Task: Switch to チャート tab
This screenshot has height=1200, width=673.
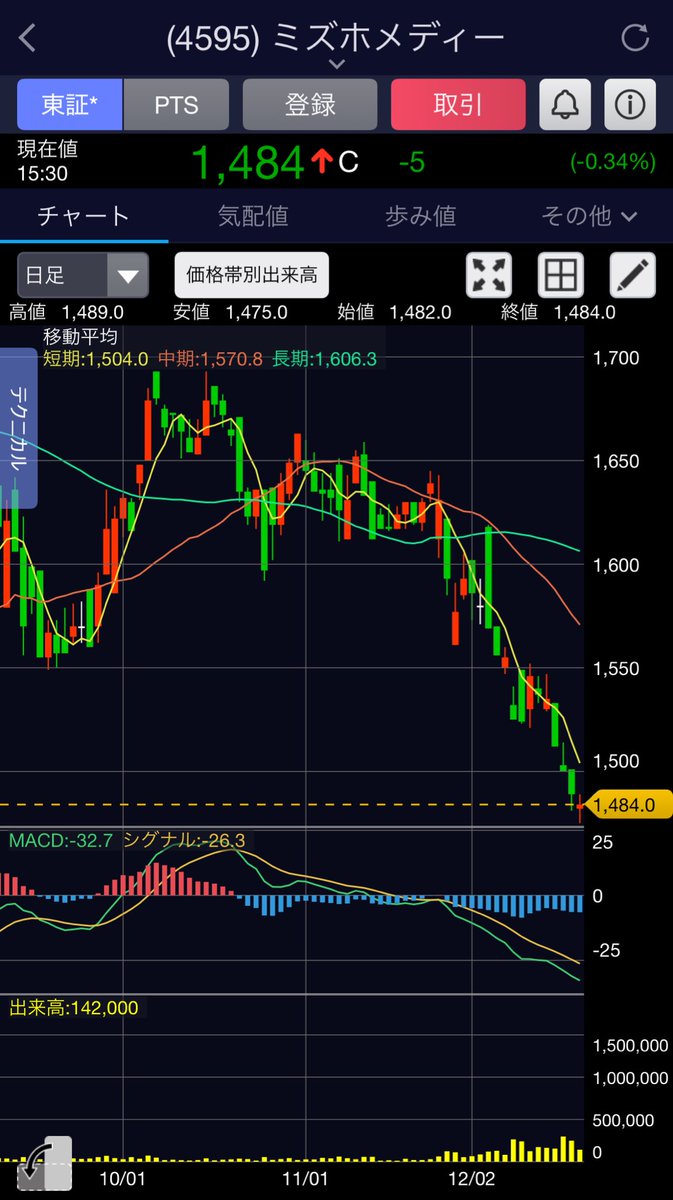Action: pos(84,216)
